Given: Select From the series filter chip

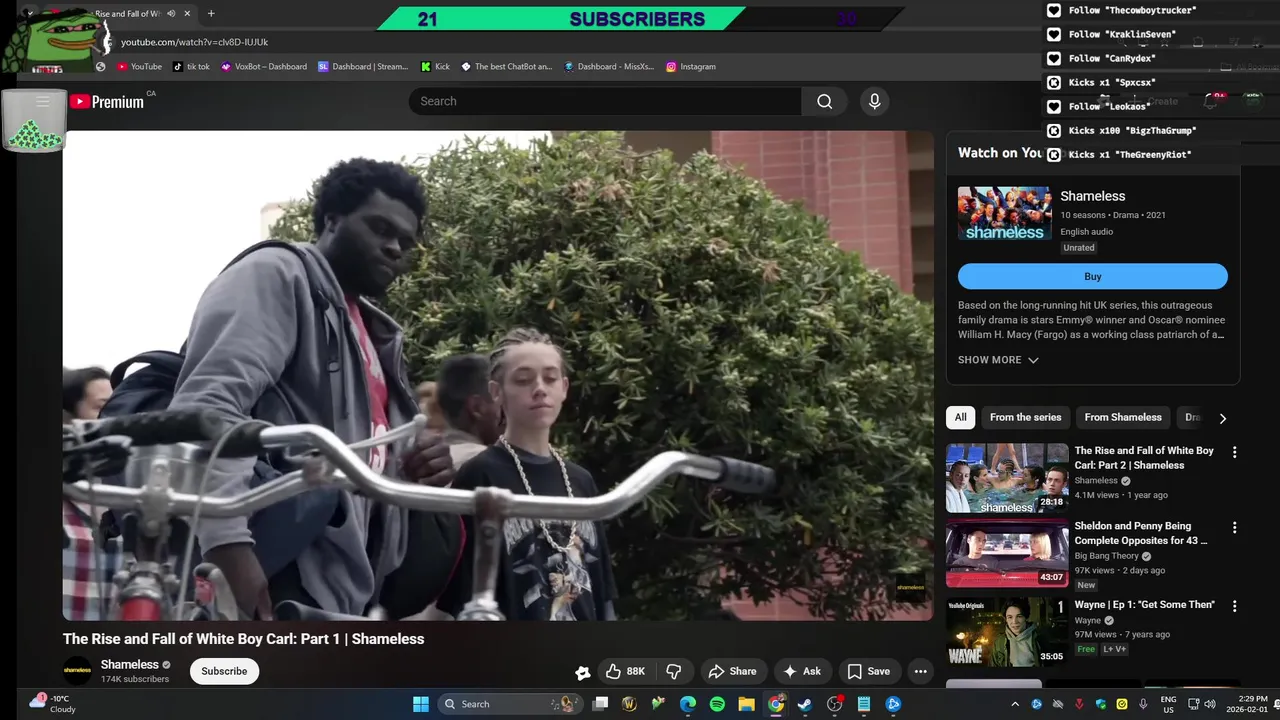Looking at the screenshot, I should (x=1025, y=418).
